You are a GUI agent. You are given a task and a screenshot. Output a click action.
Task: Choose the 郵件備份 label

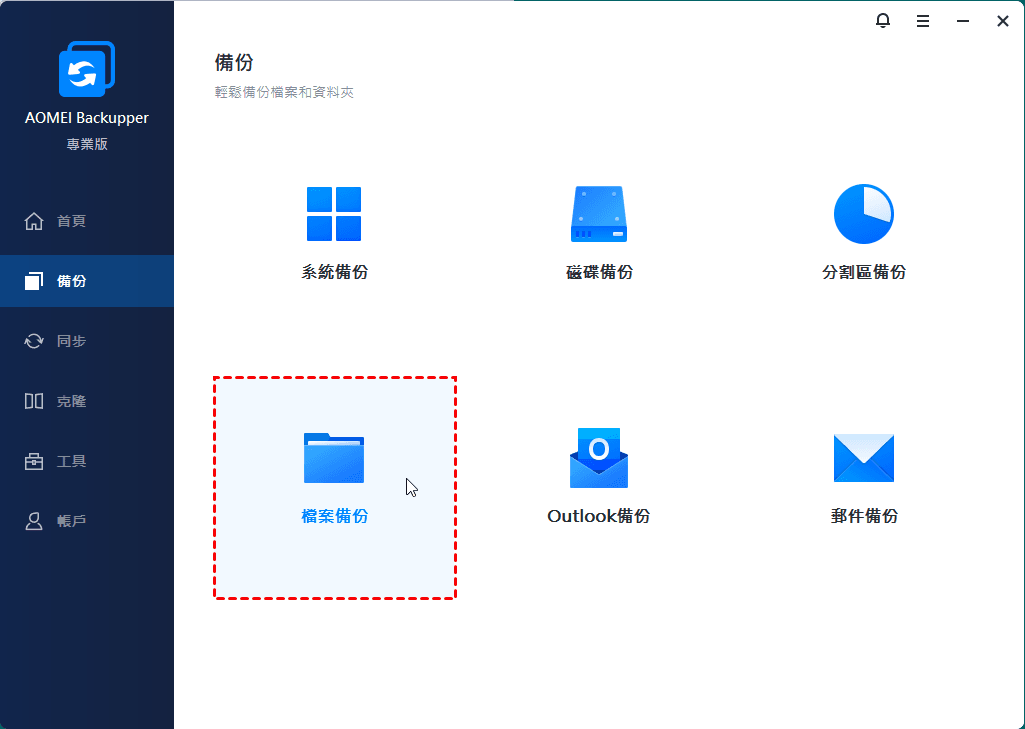864,516
